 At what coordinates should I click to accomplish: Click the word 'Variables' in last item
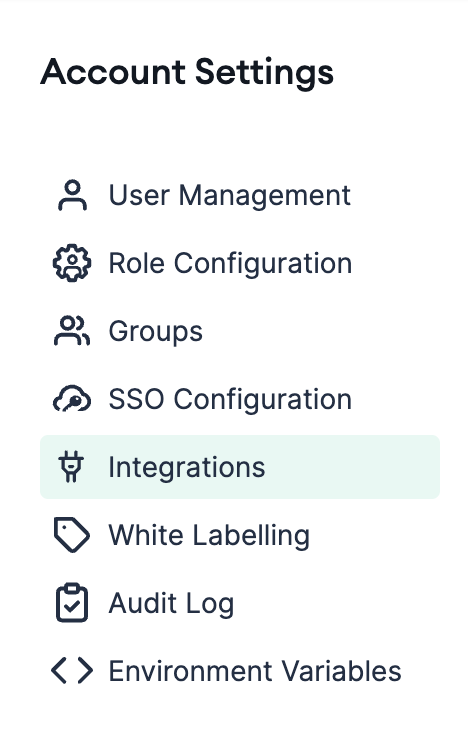(x=342, y=671)
